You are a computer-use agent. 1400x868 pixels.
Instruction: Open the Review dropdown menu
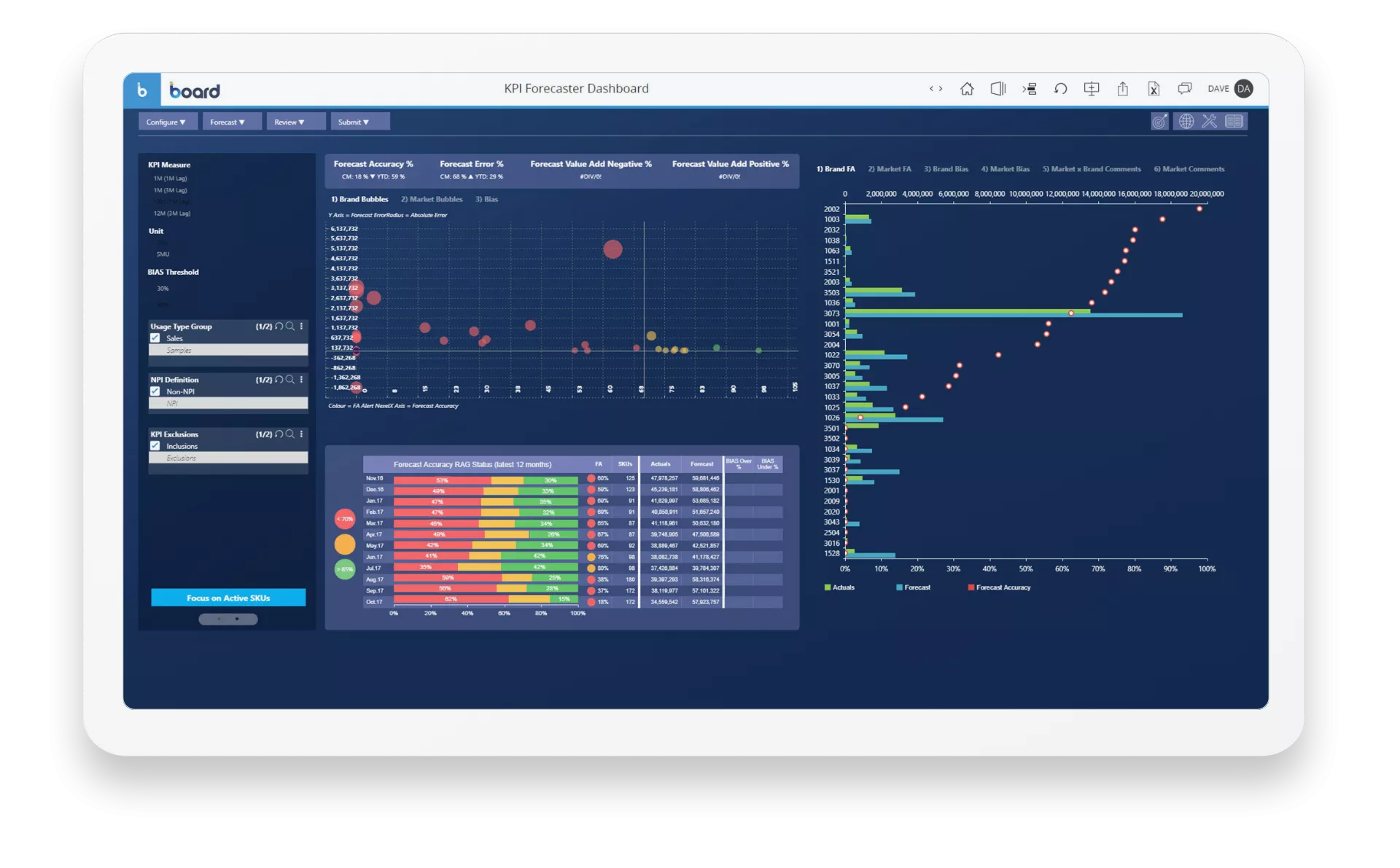click(295, 122)
